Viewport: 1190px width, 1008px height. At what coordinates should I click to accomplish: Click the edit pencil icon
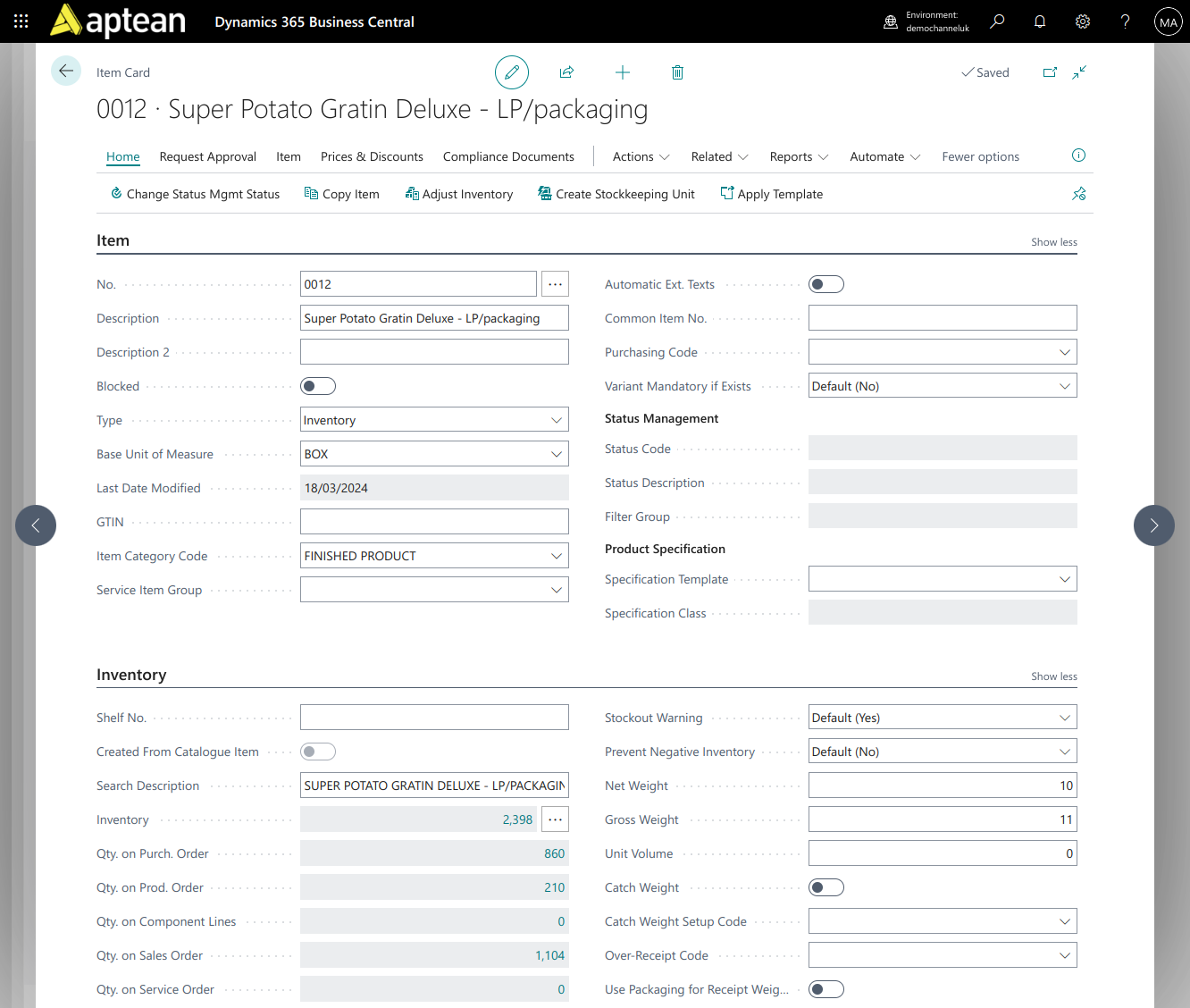click(x=512, y=72)
